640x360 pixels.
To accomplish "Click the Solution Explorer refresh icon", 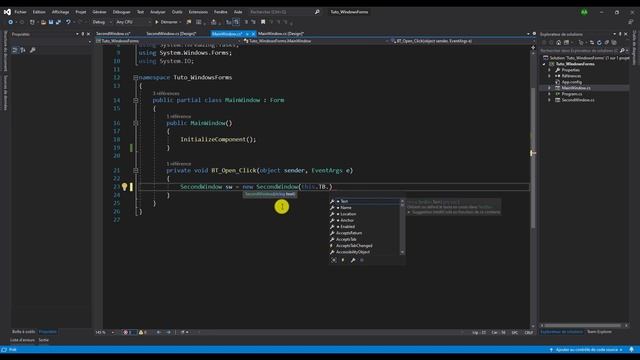I will coord(599,42).
